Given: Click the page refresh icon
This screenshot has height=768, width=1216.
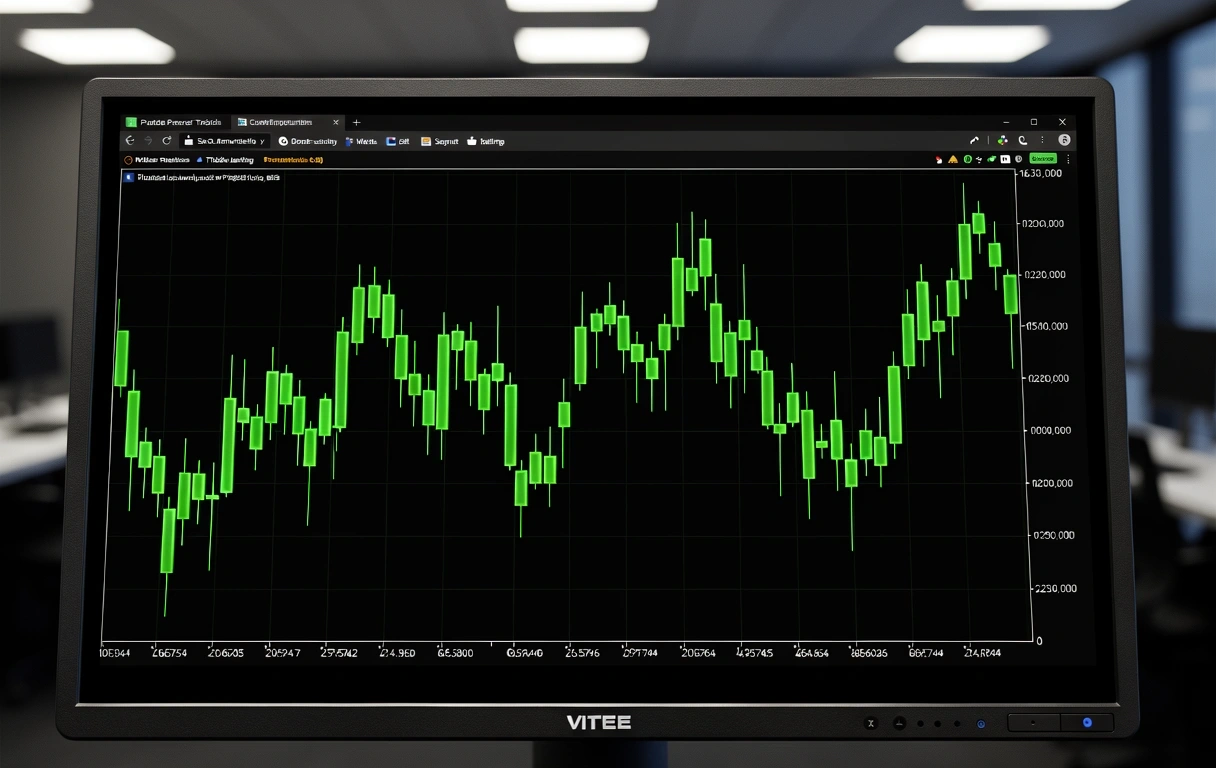Looking at the screenshot, I should tap(167, 140).
